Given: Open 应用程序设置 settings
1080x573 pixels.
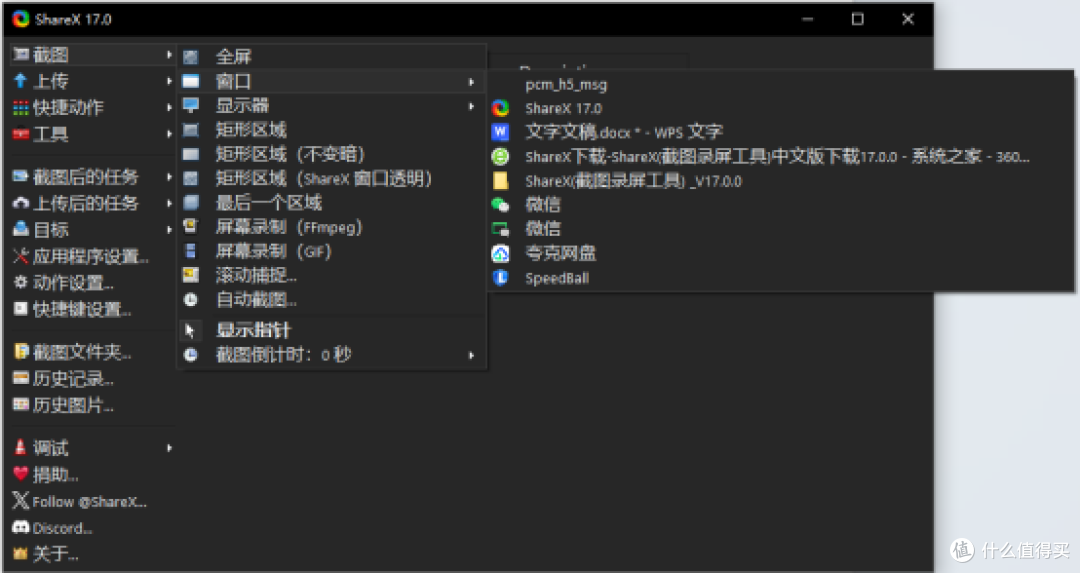Looking at the screenshot, I should [92, 256].
